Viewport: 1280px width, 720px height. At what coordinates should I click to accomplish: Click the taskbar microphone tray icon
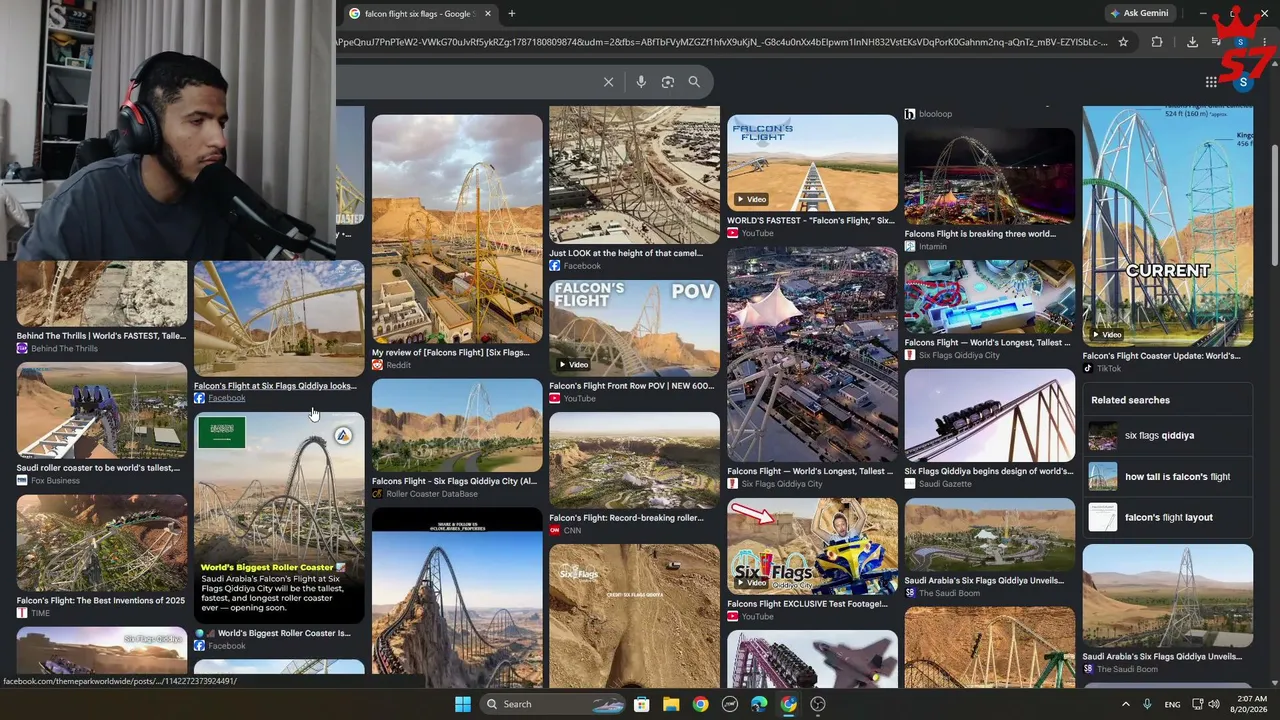[1147, 704]
